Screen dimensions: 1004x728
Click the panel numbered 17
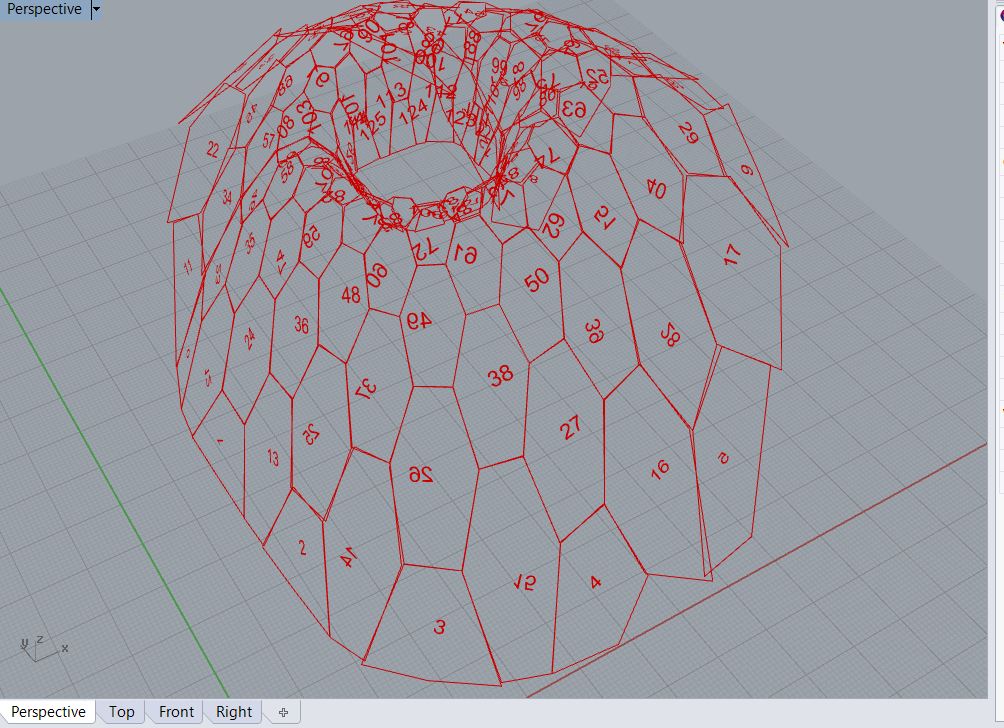pos(732,254)
